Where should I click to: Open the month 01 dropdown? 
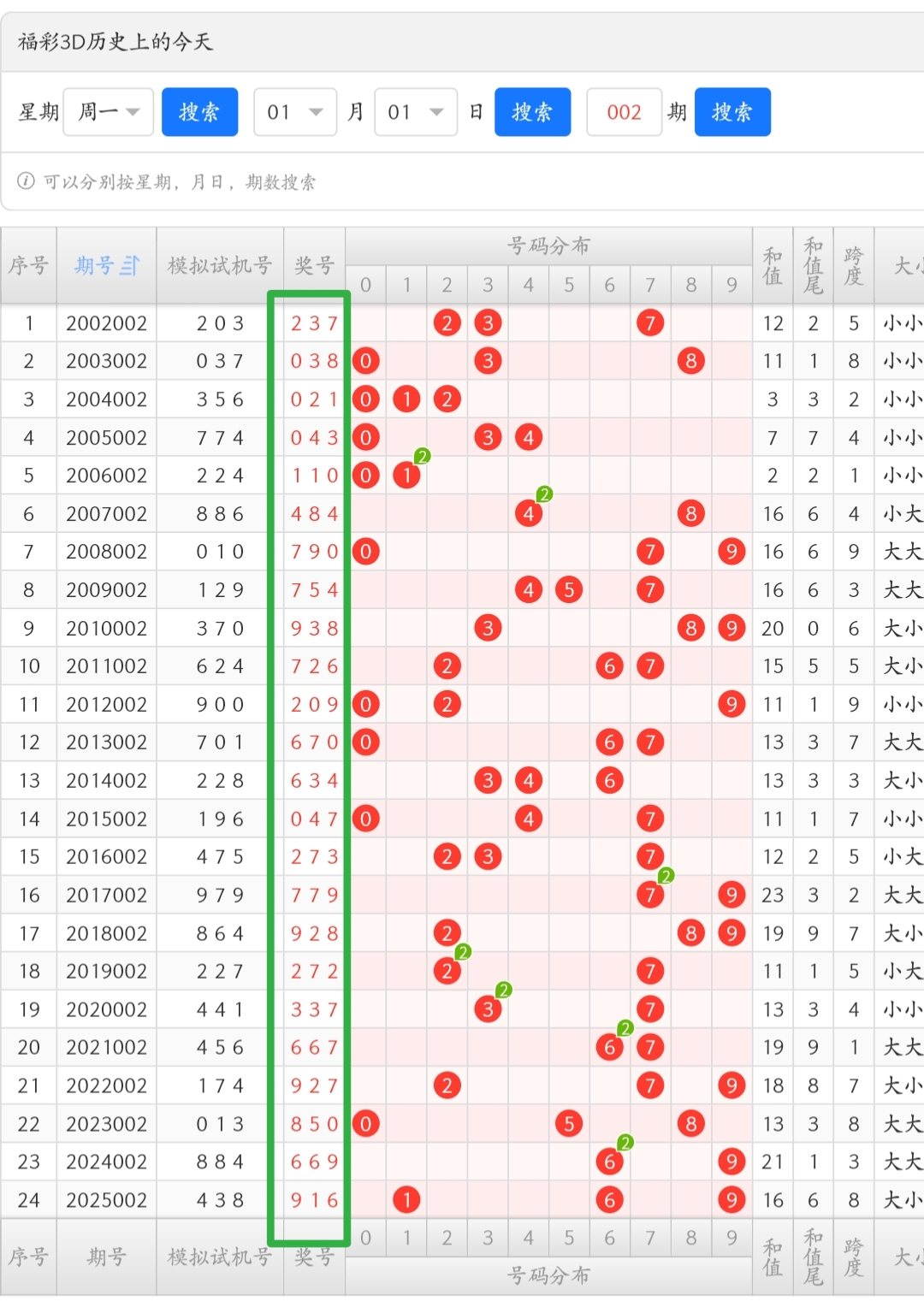click(x=294, y=112)
